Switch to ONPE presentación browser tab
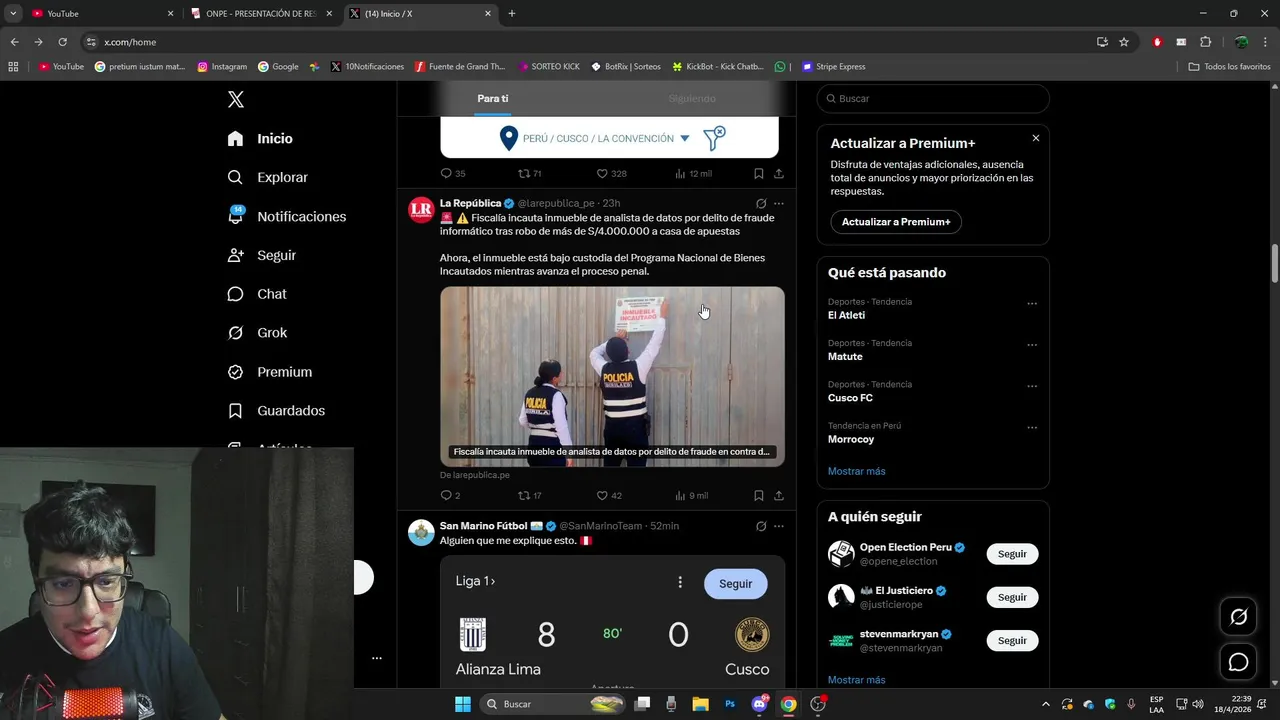 (260, 13)
